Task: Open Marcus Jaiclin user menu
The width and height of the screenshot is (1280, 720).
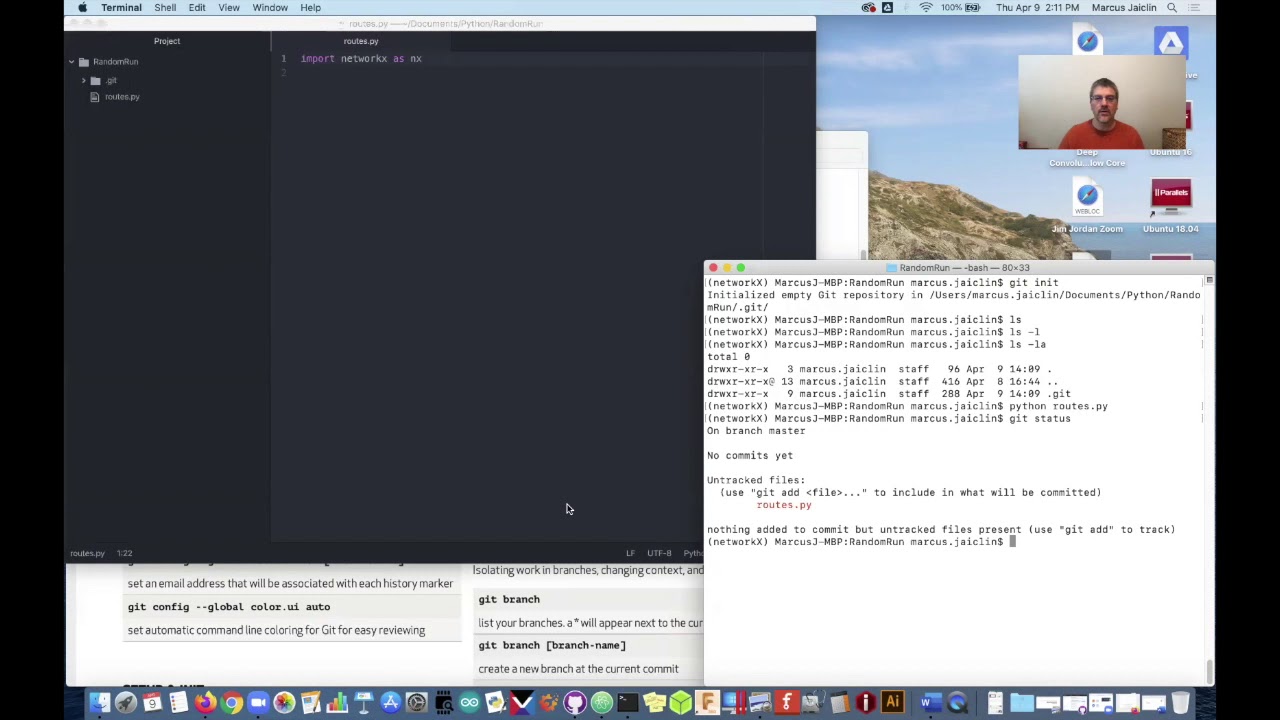Action: 1124,7
